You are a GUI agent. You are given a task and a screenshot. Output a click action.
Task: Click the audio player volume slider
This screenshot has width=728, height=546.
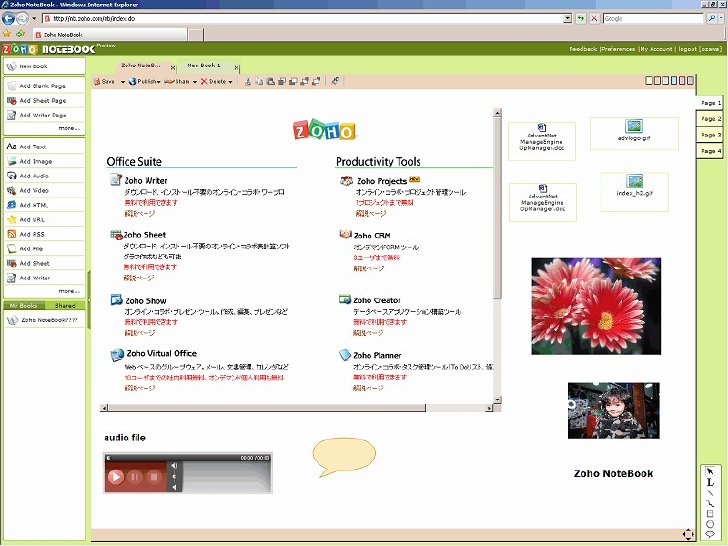click(174, 476)
